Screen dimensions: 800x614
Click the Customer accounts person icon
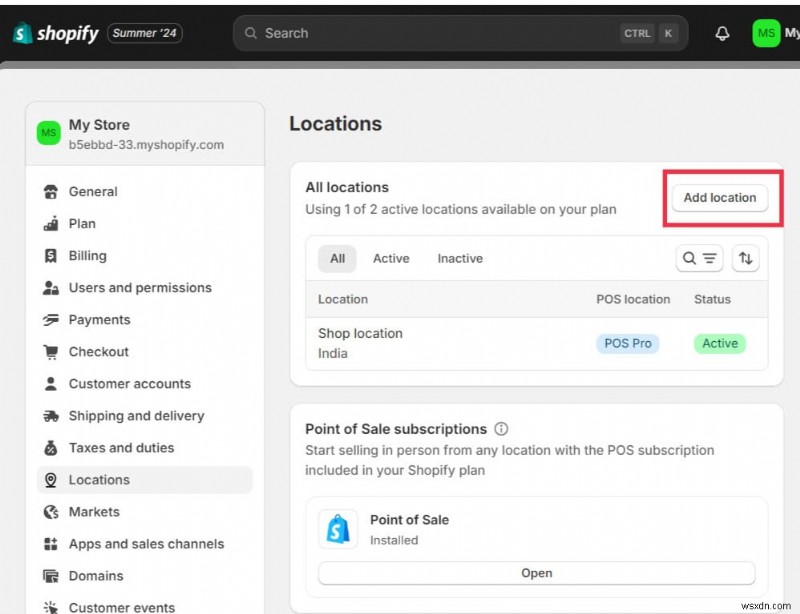click(x=51, y=384)
